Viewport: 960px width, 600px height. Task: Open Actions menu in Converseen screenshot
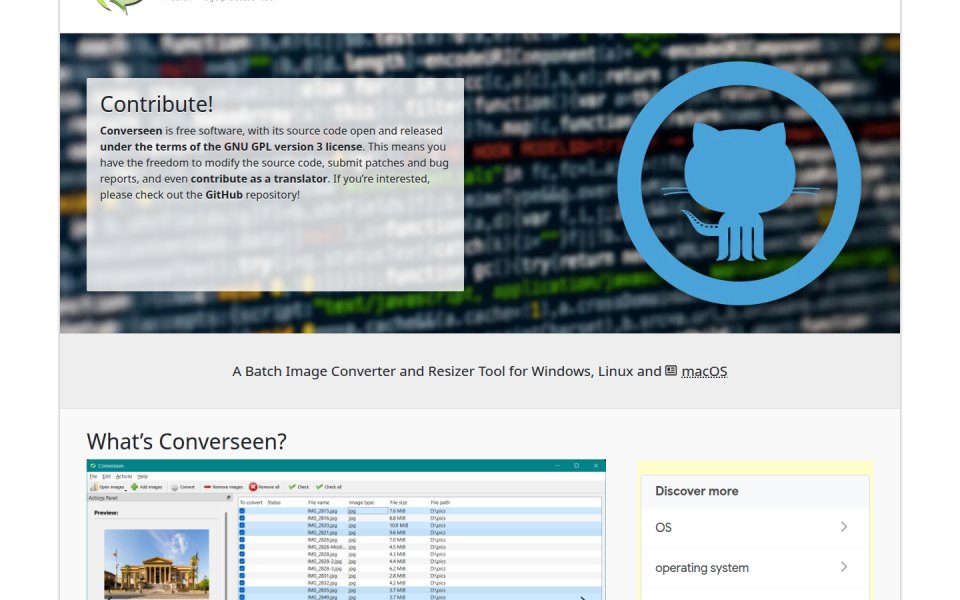[124, 476]
